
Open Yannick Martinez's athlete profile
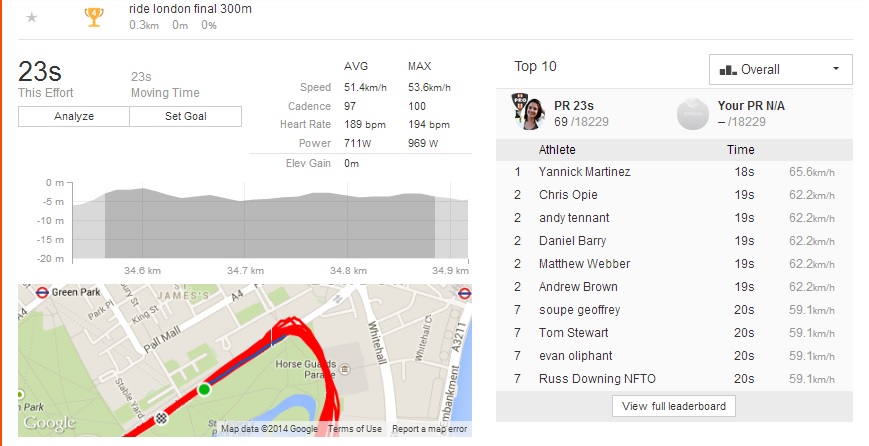tap(584, 172)
